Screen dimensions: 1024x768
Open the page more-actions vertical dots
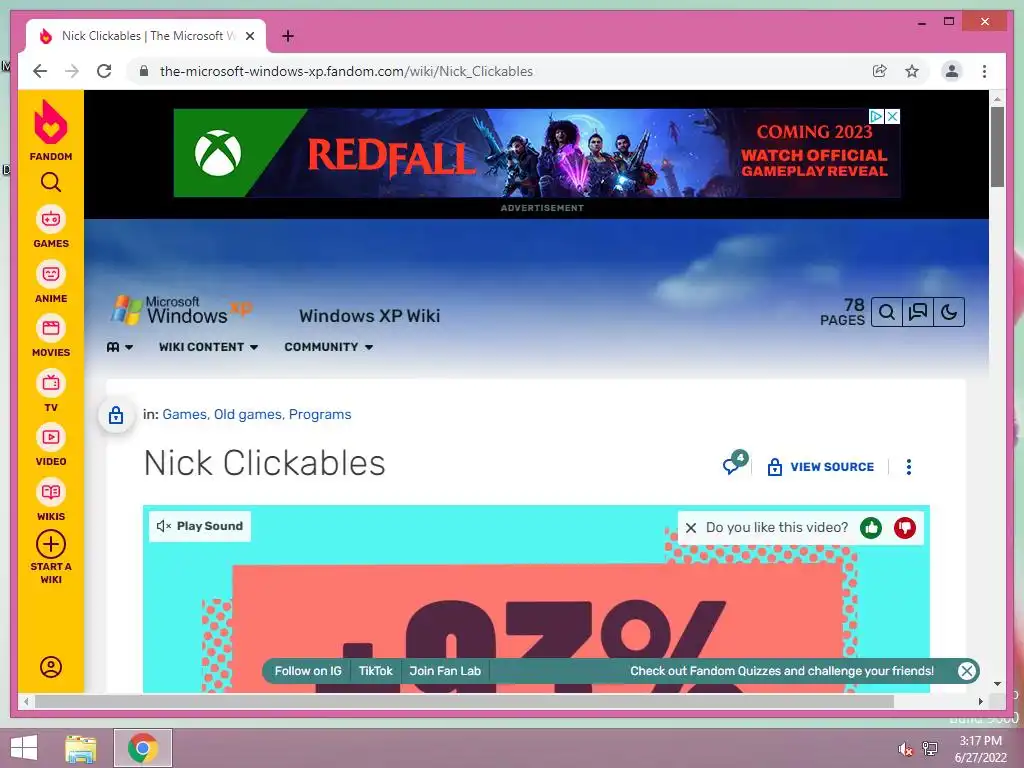[x=908, y=467]
